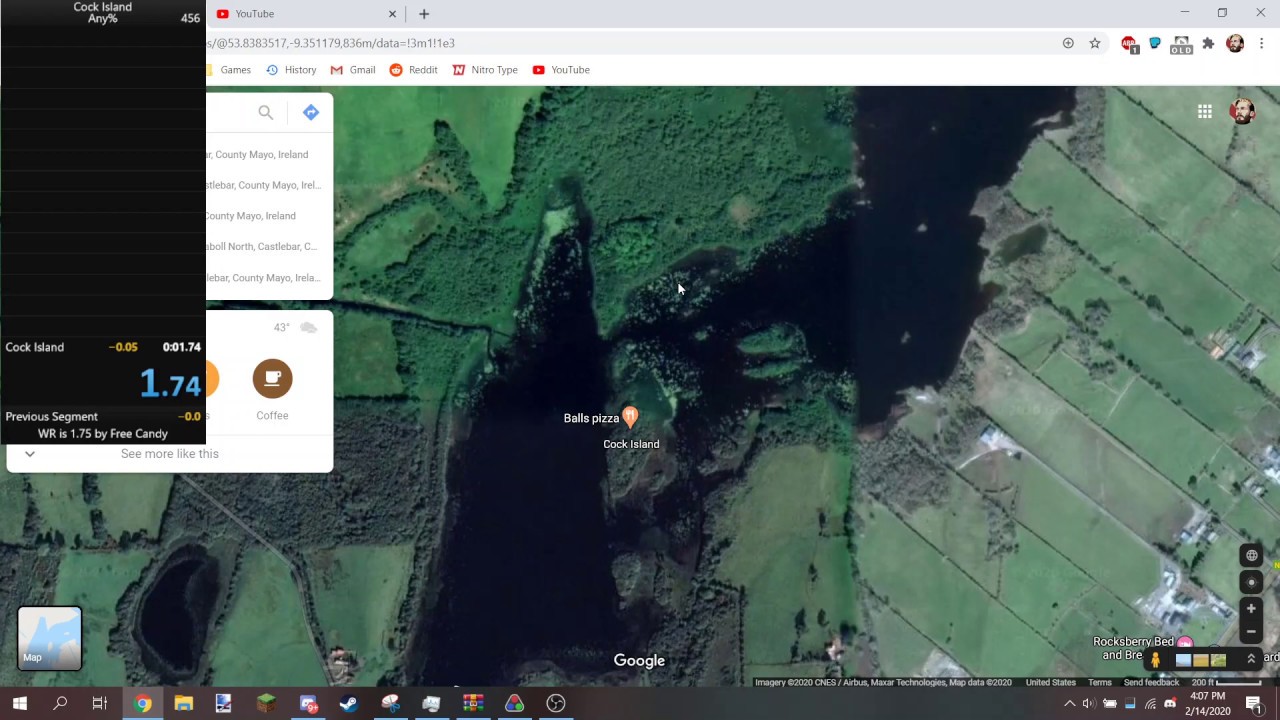Click the See more like this link
The image size is (1280, 720).
[x=169, y=454]
